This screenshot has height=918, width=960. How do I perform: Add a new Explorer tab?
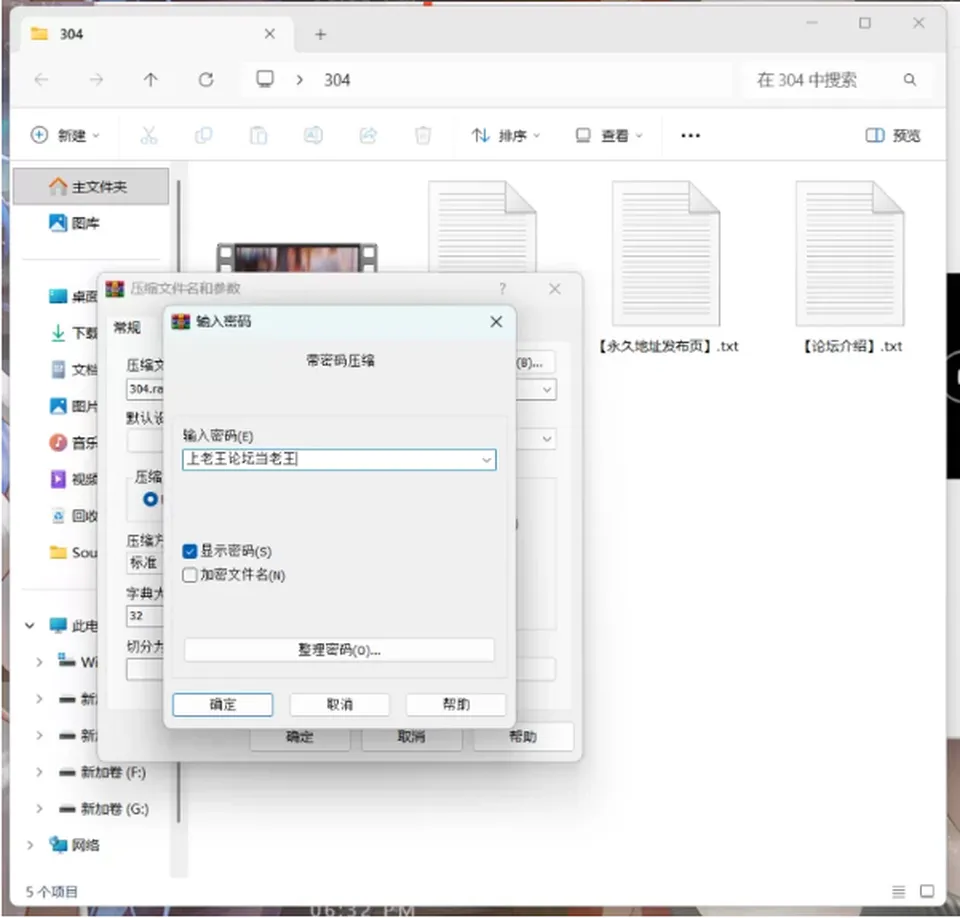(x=320, y=34)
